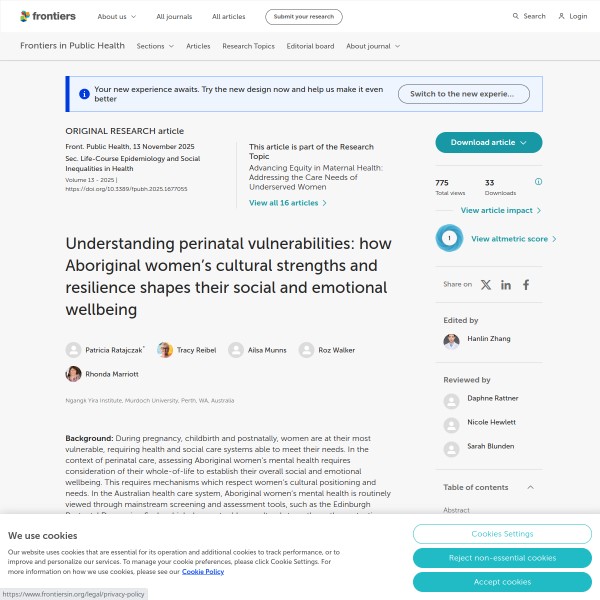Click the views info icon
This screenshot has width=600, height=600.
pos(538,182)
